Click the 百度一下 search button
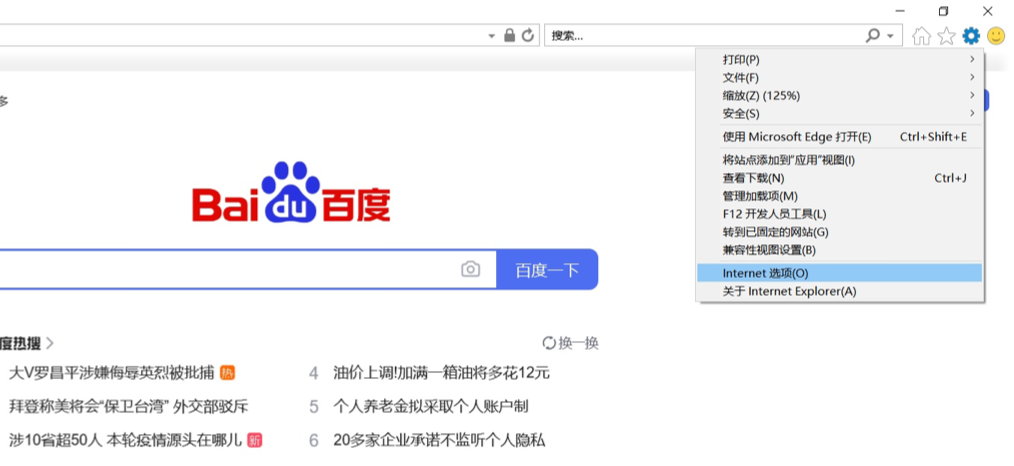This screenshot has height=466, width=1014. pyautogui.click(x=547, y=270)
